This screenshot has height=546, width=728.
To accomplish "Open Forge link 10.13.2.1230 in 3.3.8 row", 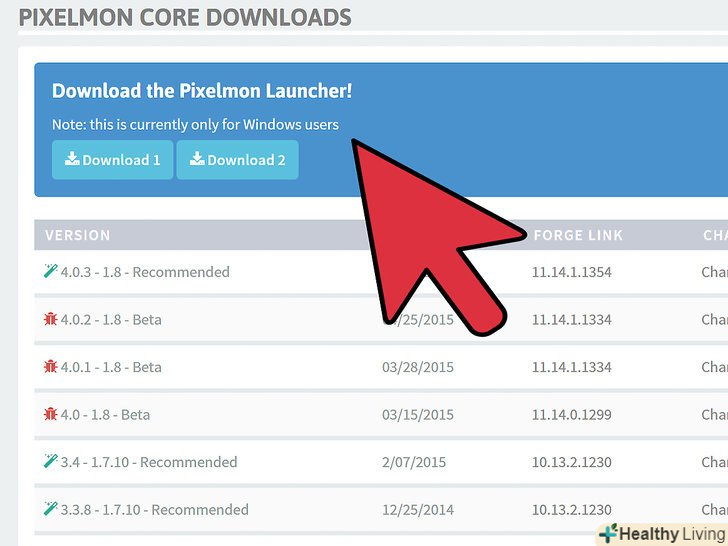I will tap(572, 510).
